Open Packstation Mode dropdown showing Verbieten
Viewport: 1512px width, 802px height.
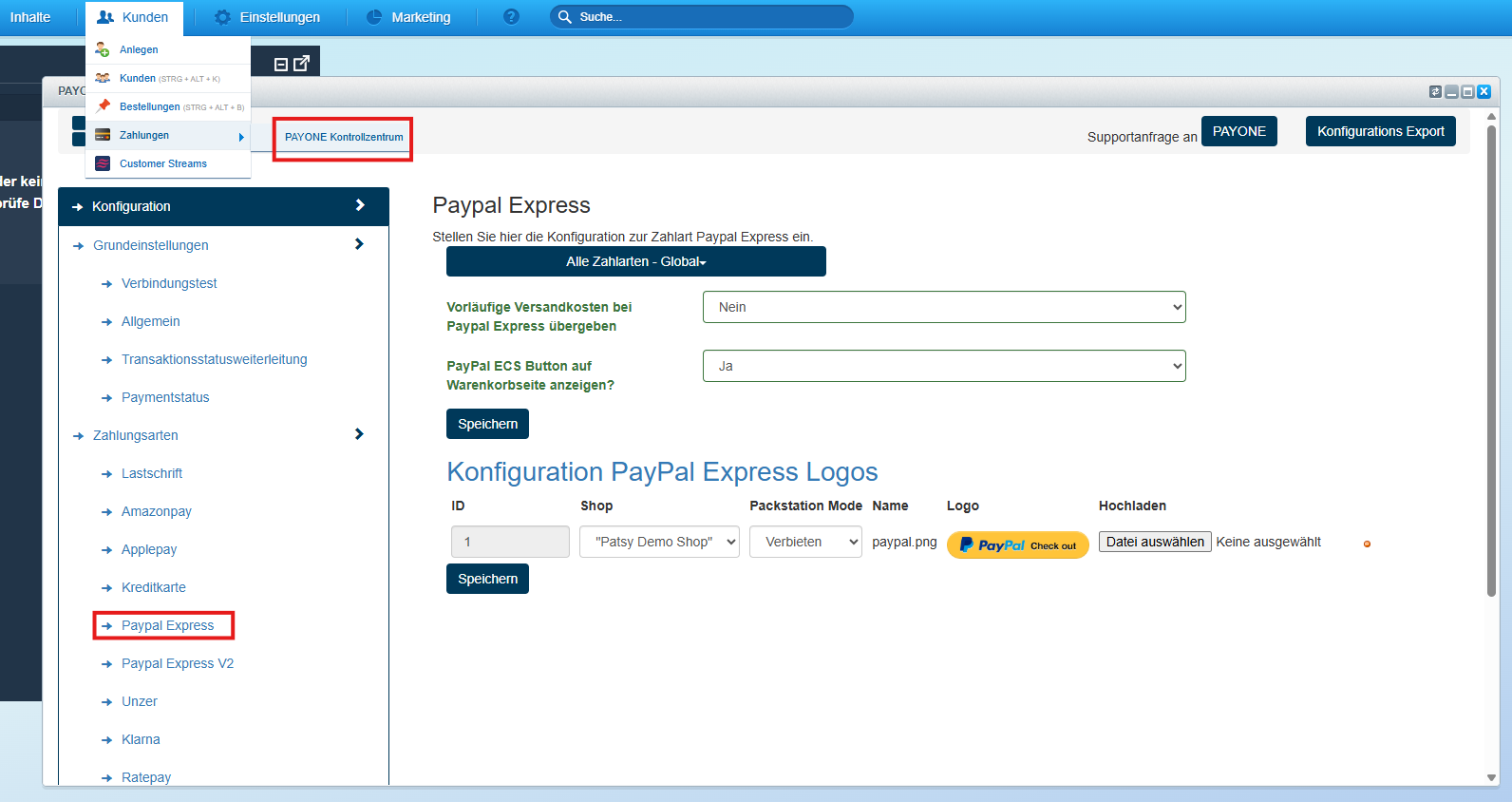click(805, 542)
